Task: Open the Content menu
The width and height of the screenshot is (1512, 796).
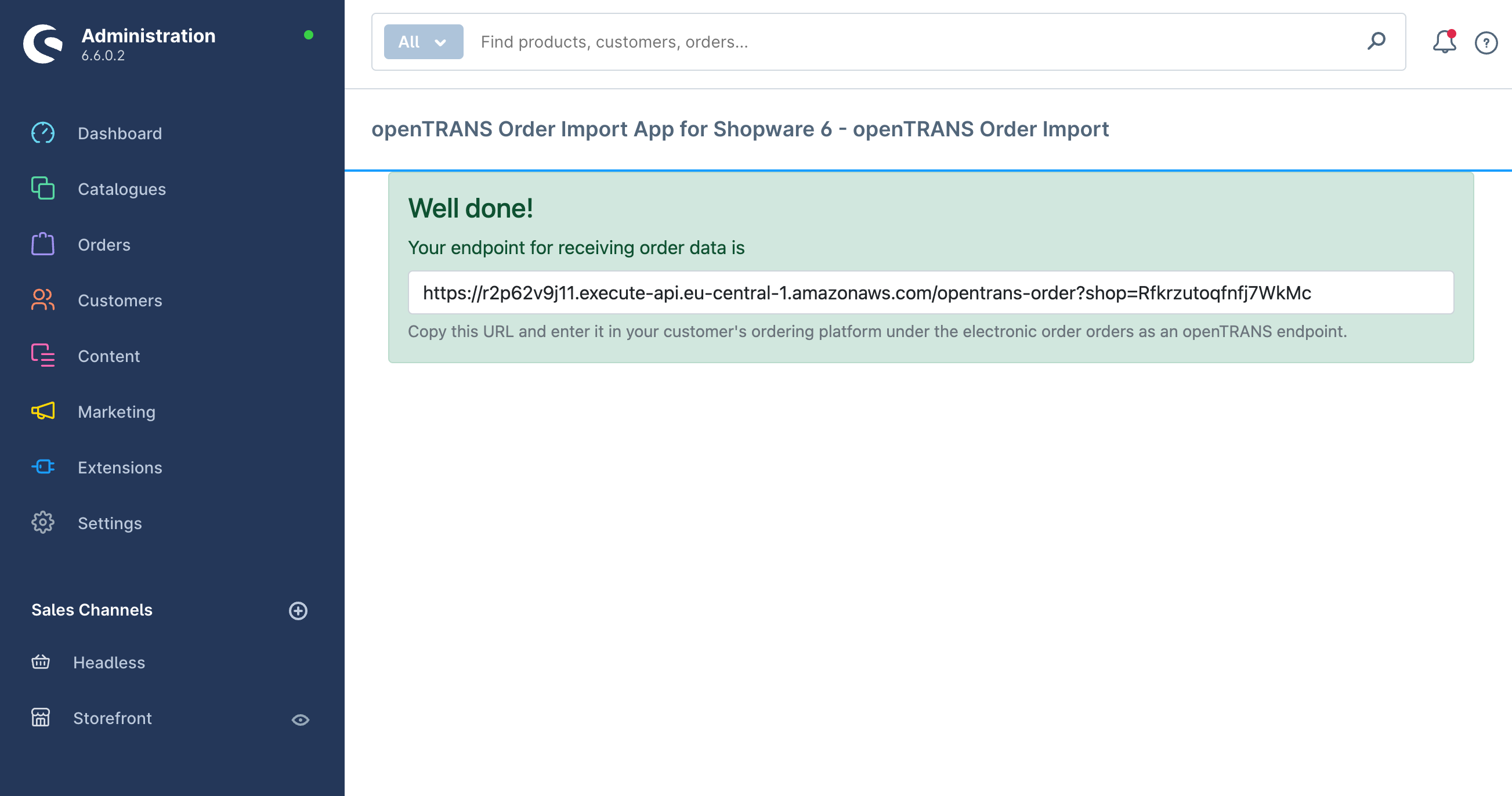Action: point(108,356)
